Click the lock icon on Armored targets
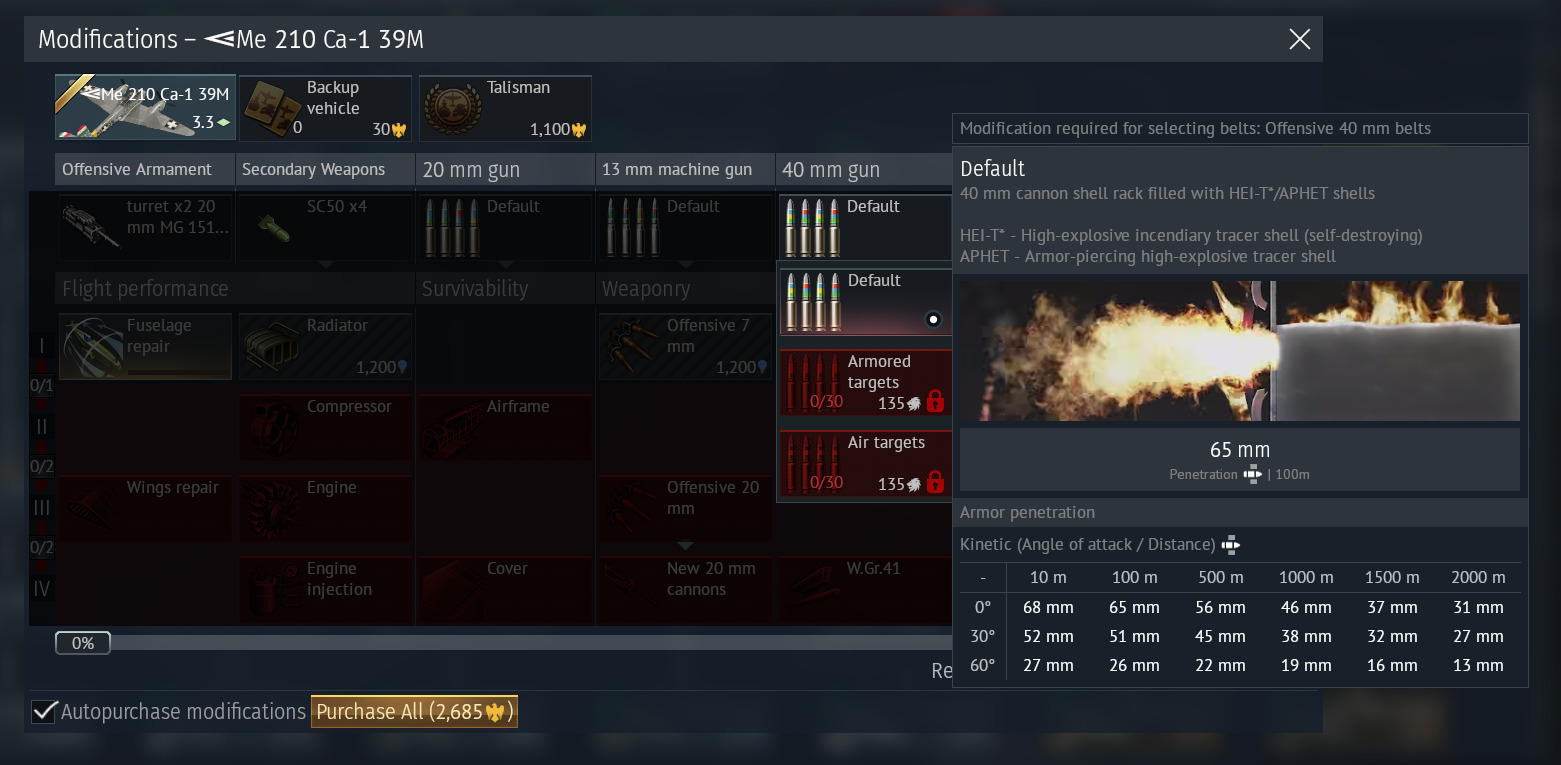Viewport: 1561px width, 765px height. [x=935, y=403]
